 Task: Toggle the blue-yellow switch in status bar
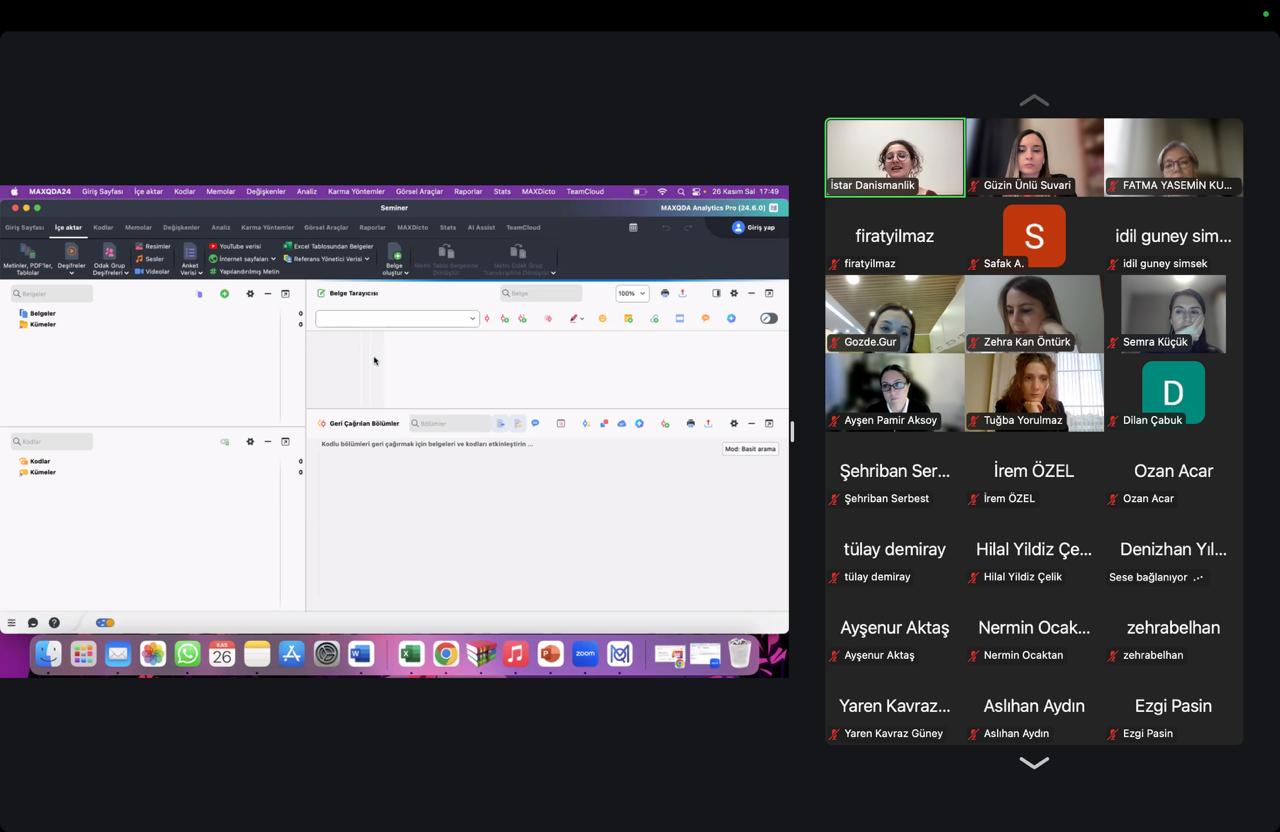point(105,623)
